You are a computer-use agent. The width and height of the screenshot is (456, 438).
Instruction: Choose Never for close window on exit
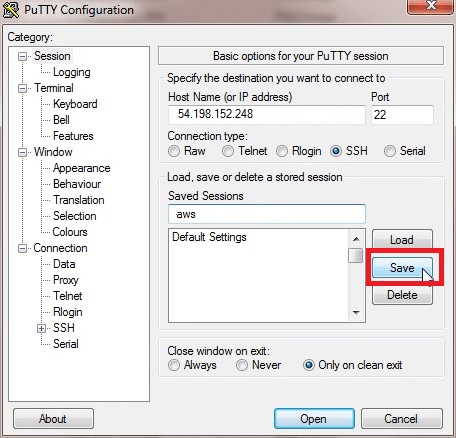[242, 365]
